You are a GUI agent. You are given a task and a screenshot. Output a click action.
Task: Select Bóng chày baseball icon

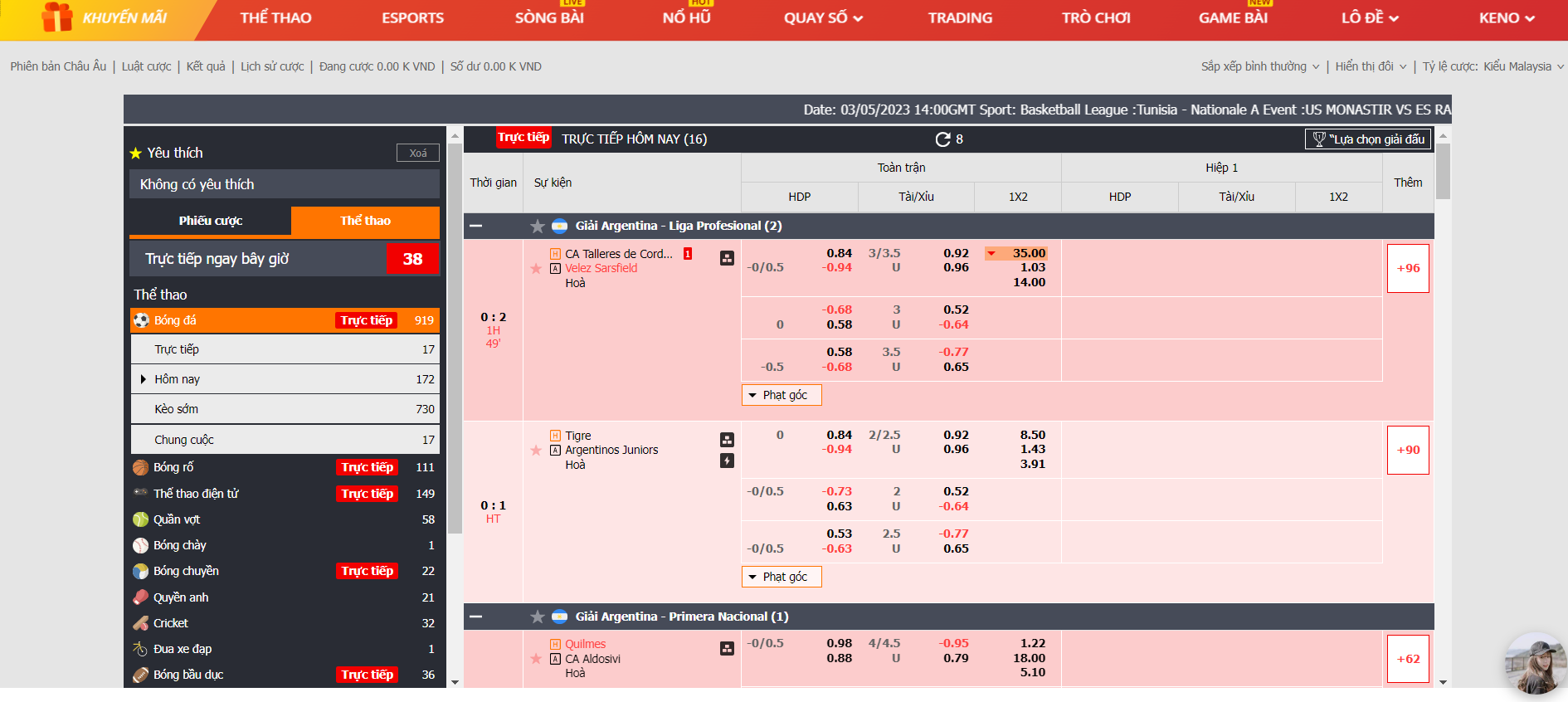(x=141, y=545)
